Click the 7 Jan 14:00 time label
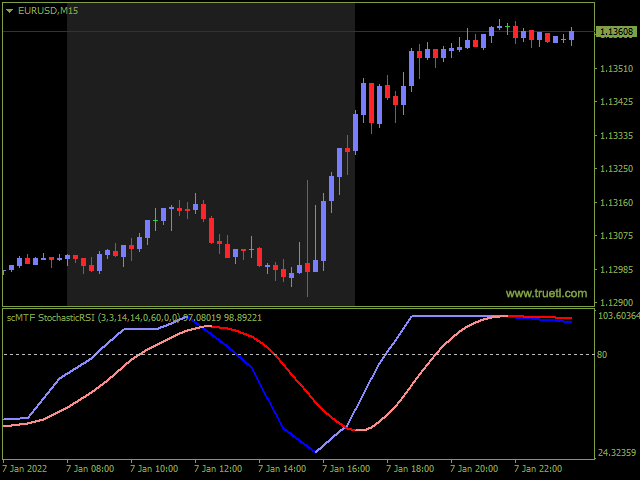The height and width of the screenshot is (480, 640). coord(282,469)
